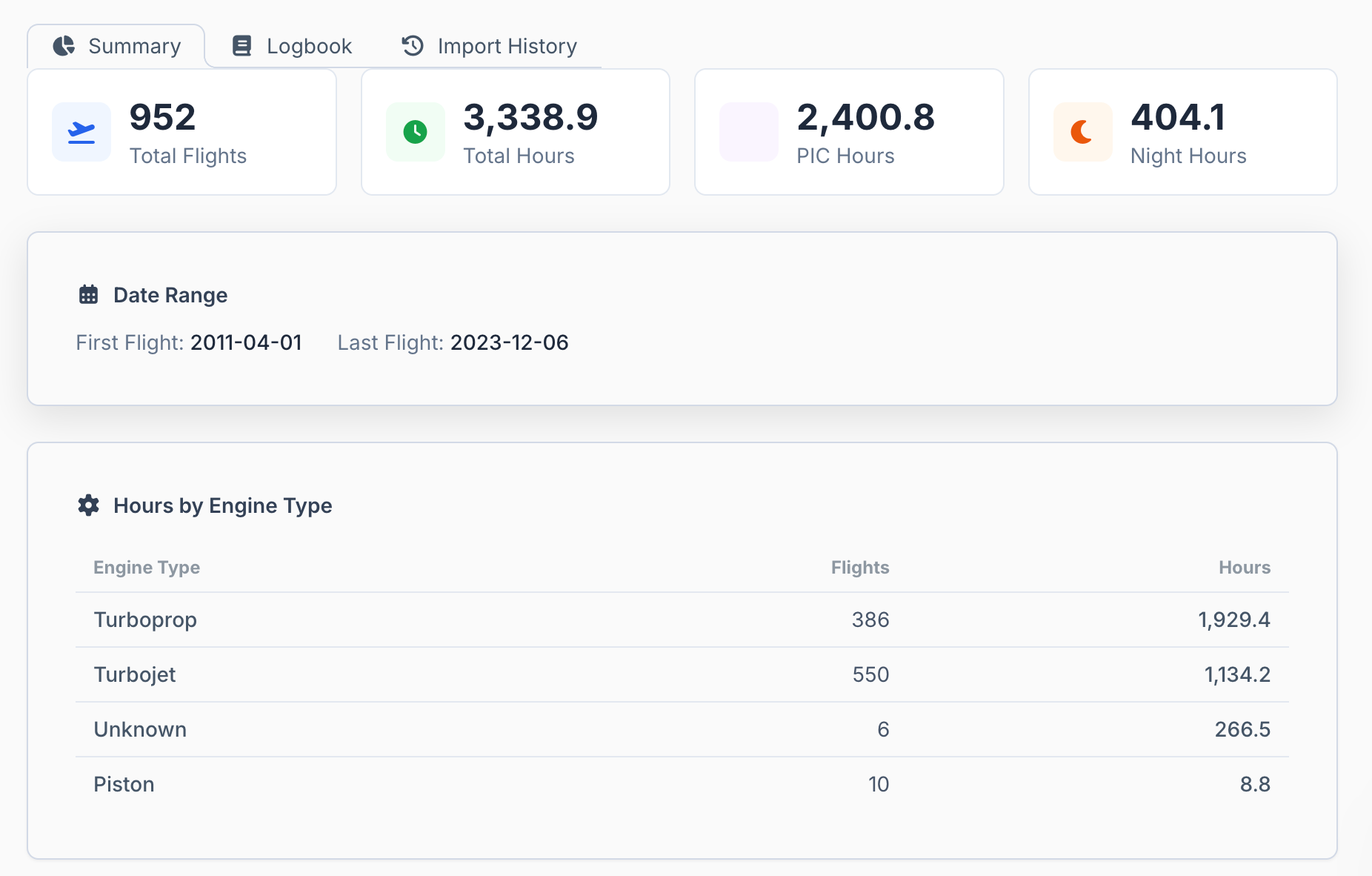The width and height of the screenshot is (1372, 876).
Task: Click the calendar icon next to Date Range
Action: (x=89, y=295)
